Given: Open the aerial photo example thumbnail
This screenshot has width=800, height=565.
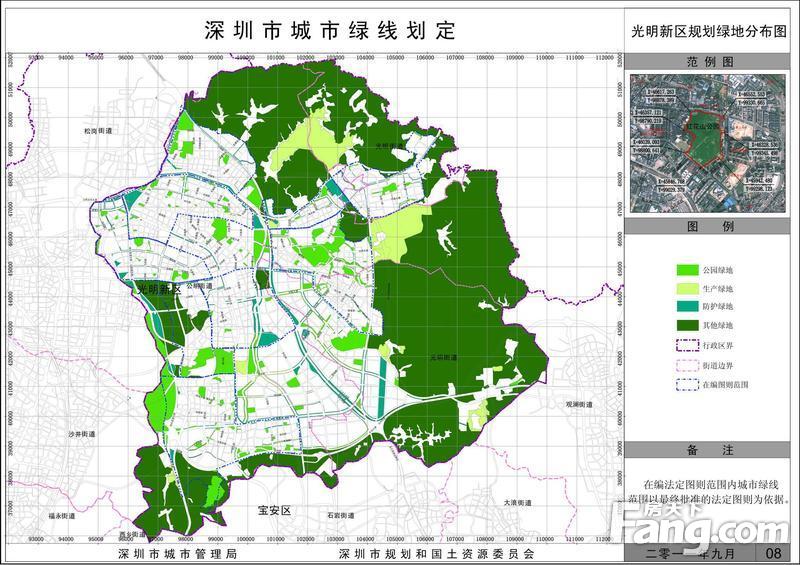Looking at the screenshot, I should [x=708, y=143].
